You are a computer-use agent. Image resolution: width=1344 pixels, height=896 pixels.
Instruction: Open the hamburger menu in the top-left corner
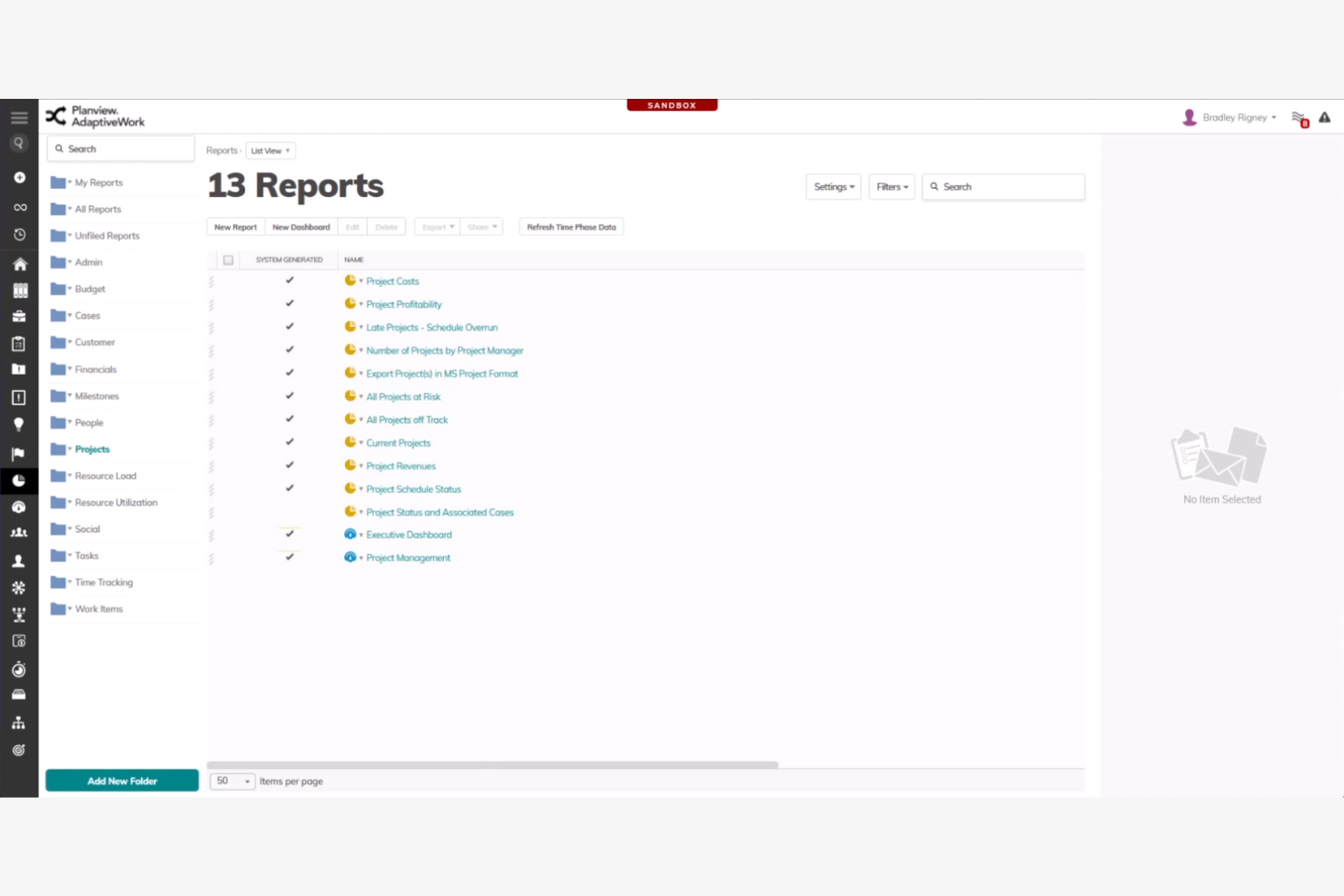tap(18, 117)
